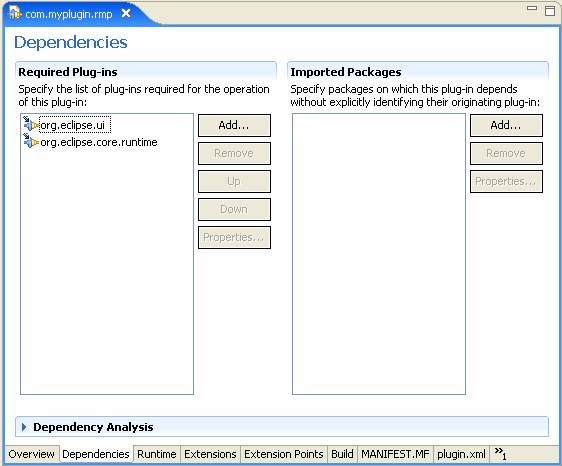Go to the Extensions tab
562x466 pixels.
pos(210,454)
